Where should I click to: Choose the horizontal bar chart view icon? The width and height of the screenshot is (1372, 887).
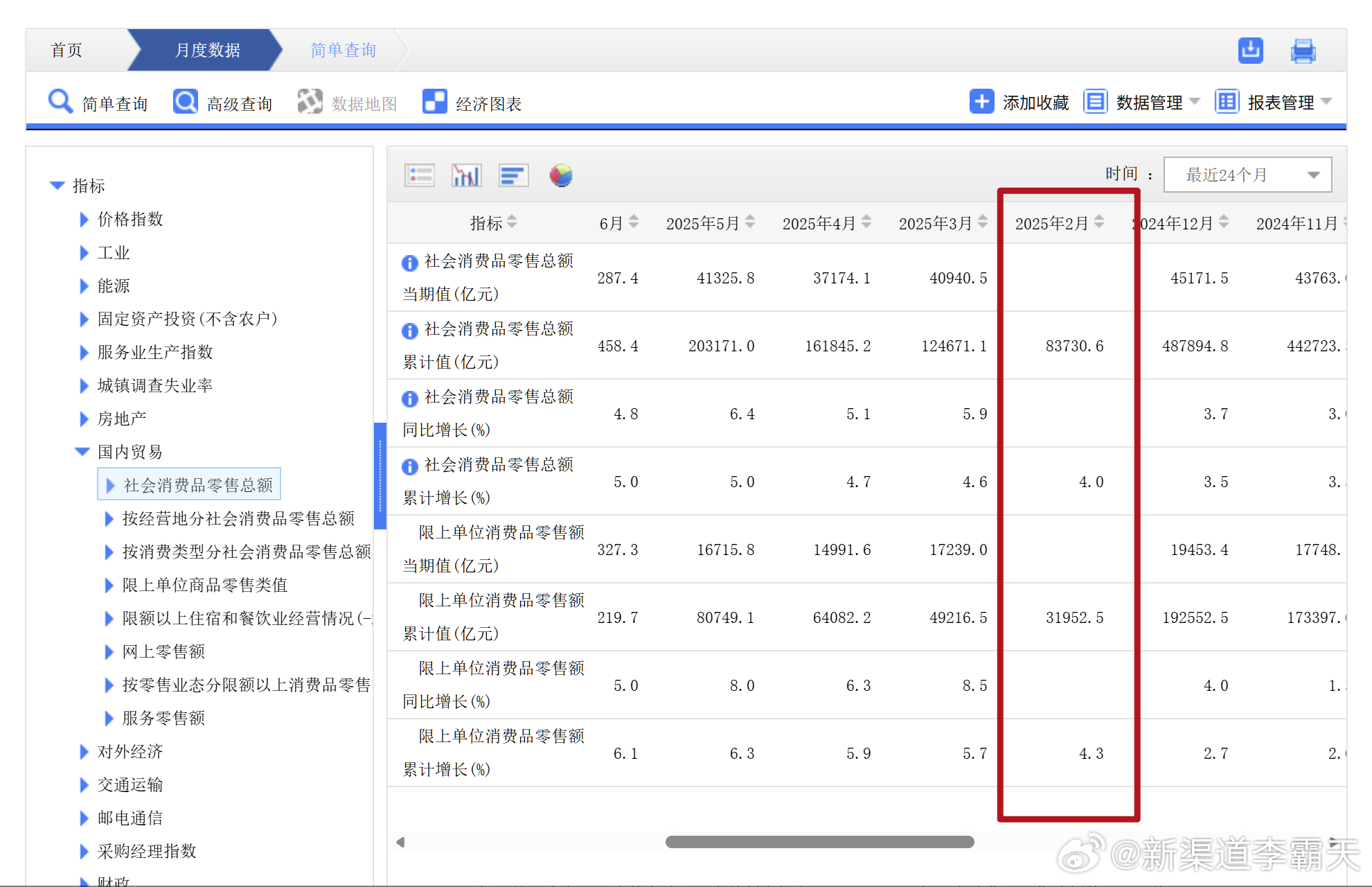[513, 175]
